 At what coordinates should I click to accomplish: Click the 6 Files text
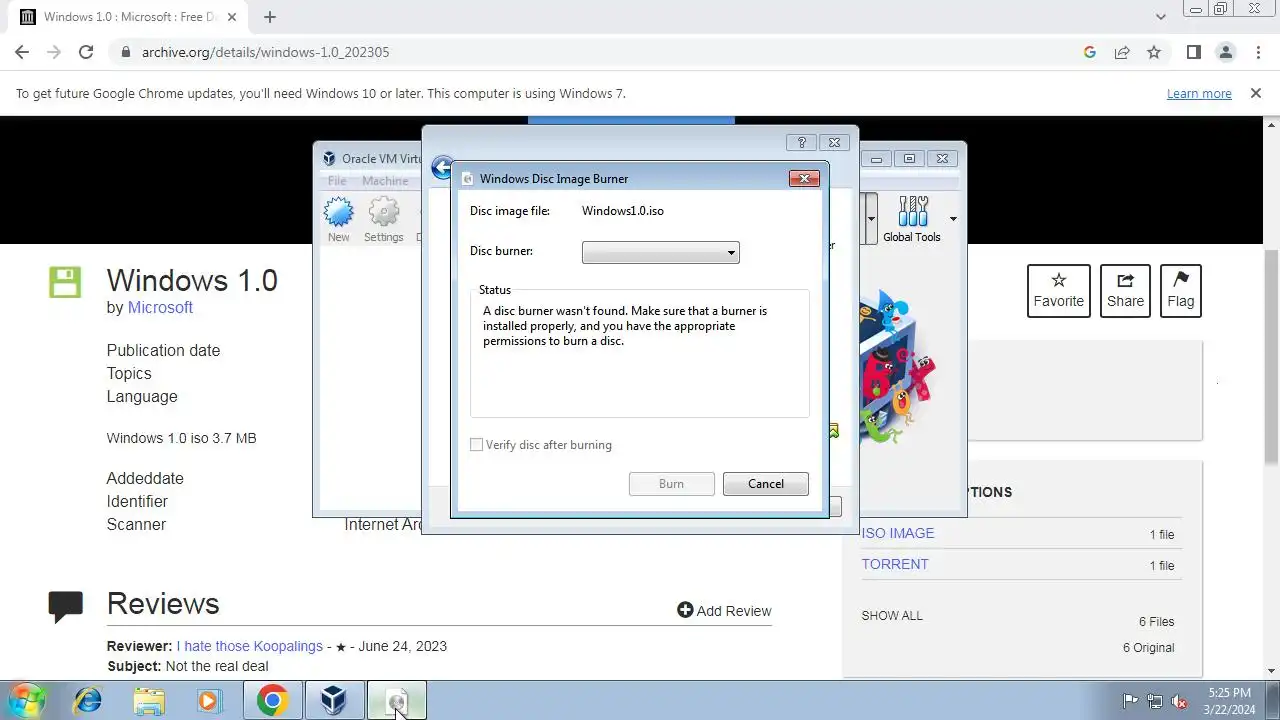pyautogui.click(x=1156, y=621)
